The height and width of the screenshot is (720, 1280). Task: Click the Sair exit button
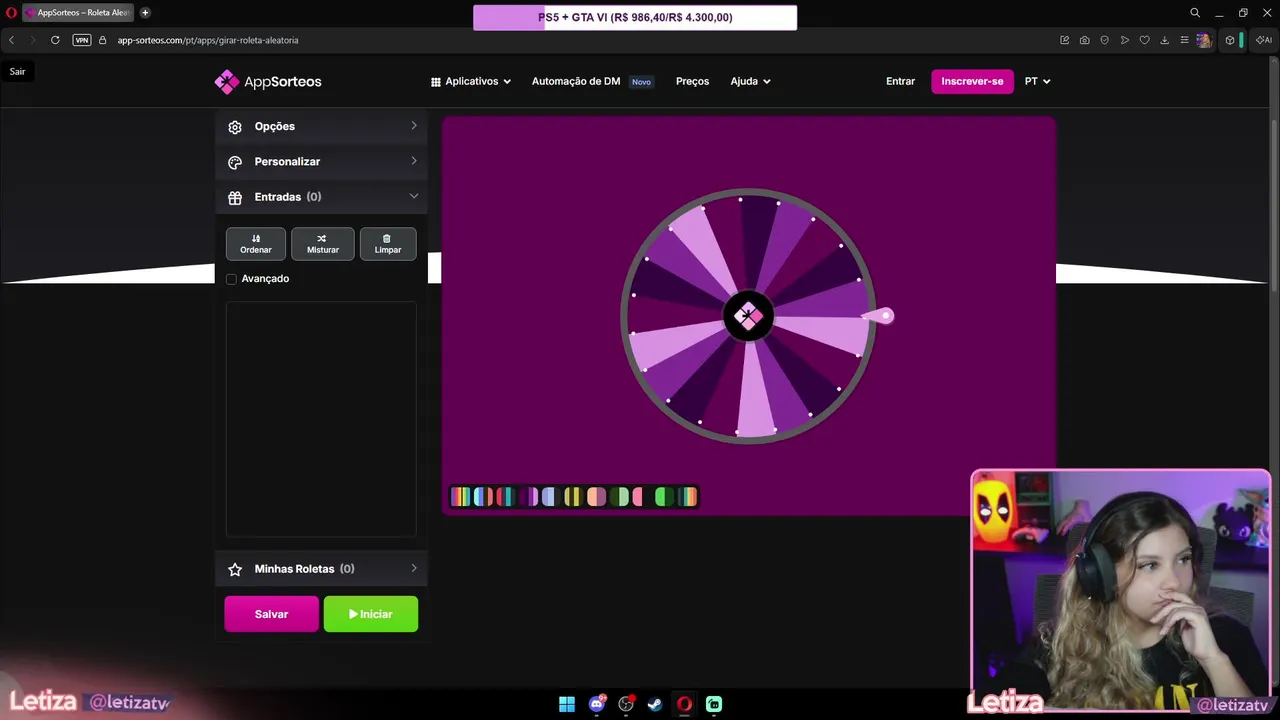(x=18, y=72)
